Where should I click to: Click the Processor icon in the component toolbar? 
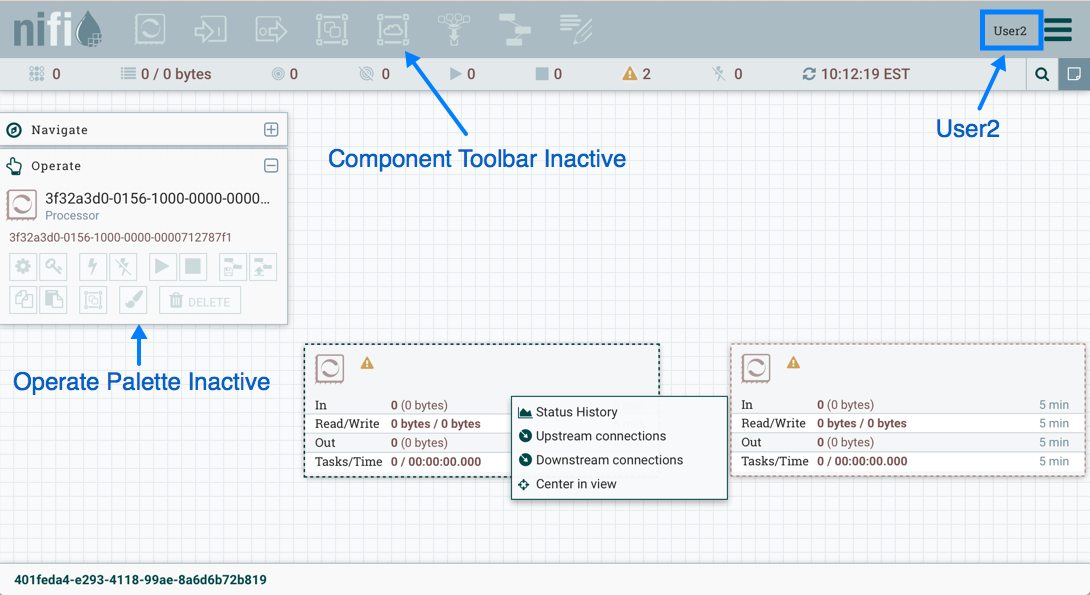tap(150, 29)
